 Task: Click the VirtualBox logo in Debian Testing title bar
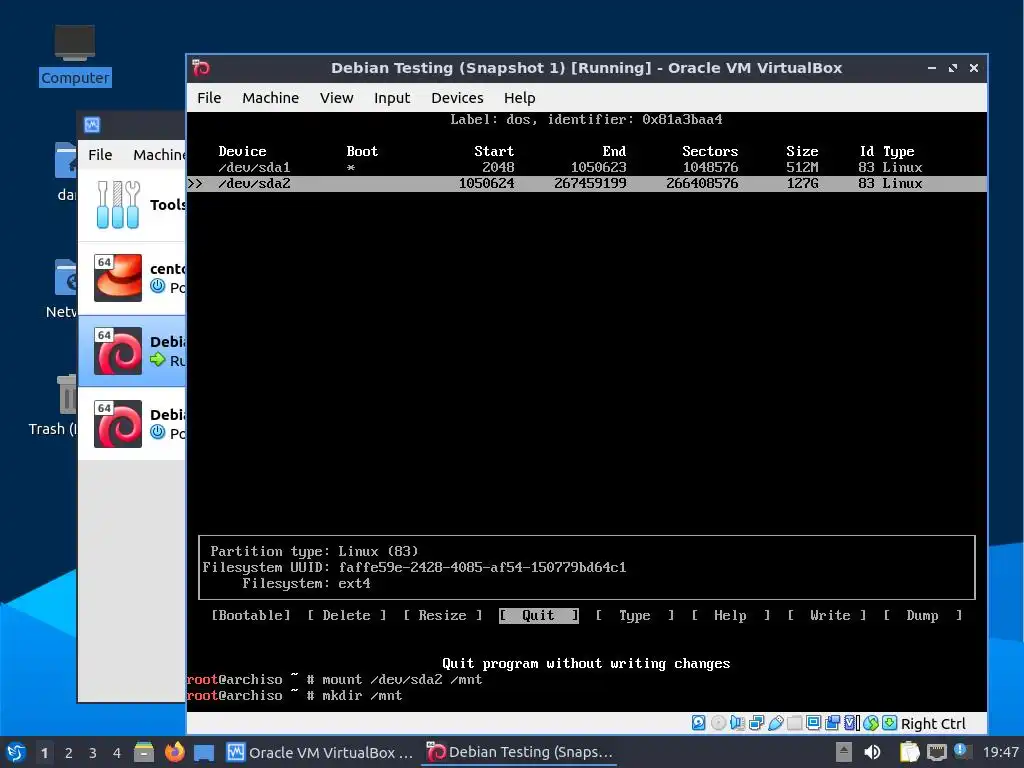tap(201, 68)
